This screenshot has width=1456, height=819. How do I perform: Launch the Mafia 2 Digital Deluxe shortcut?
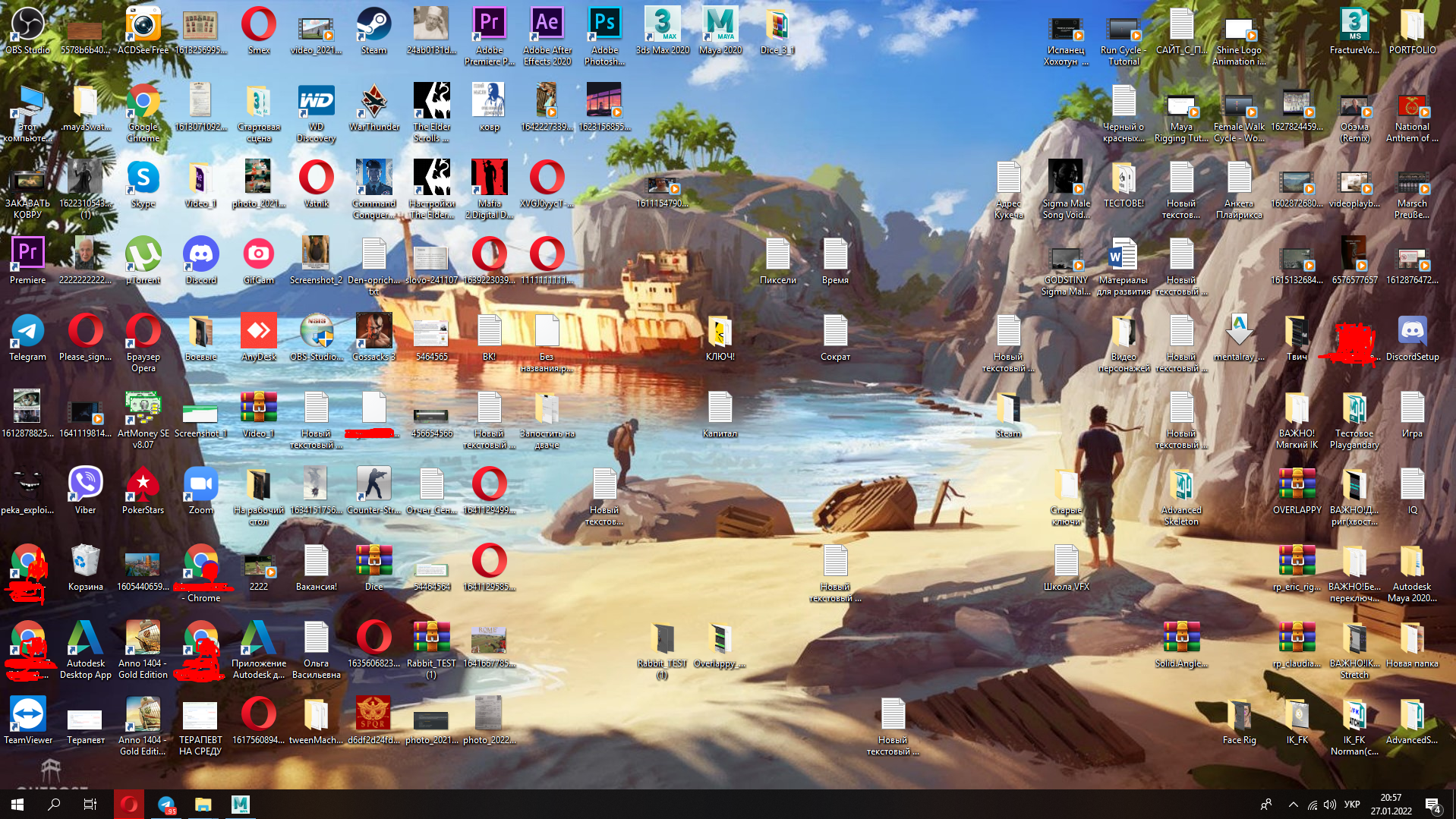click(x=489, y=189)
